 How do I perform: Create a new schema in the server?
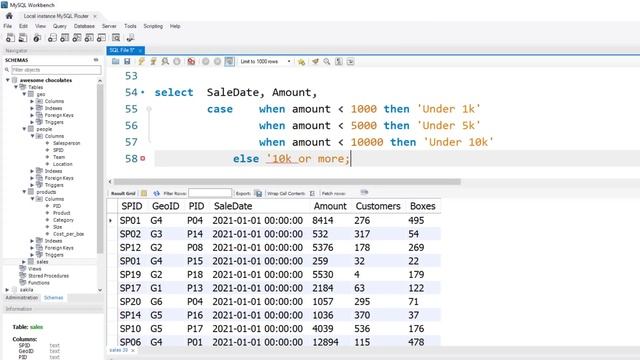click(52, 38)
